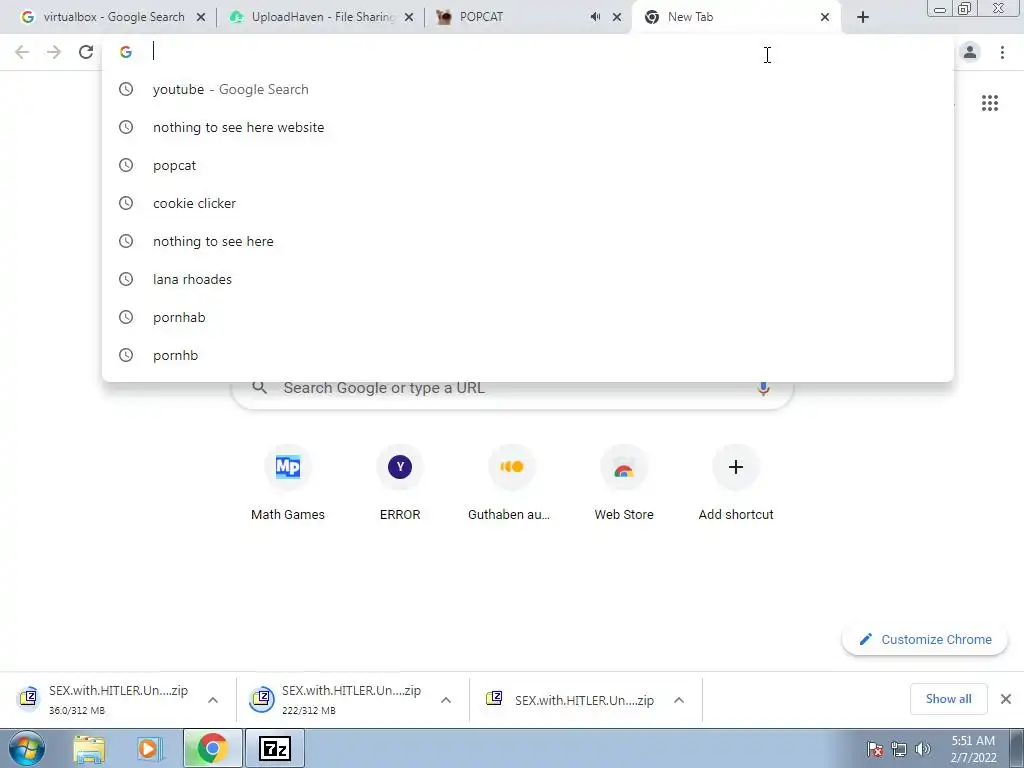Click the browser back arrow
The width and height of the screenshot is (1024, 768).
tap(22, 52)
